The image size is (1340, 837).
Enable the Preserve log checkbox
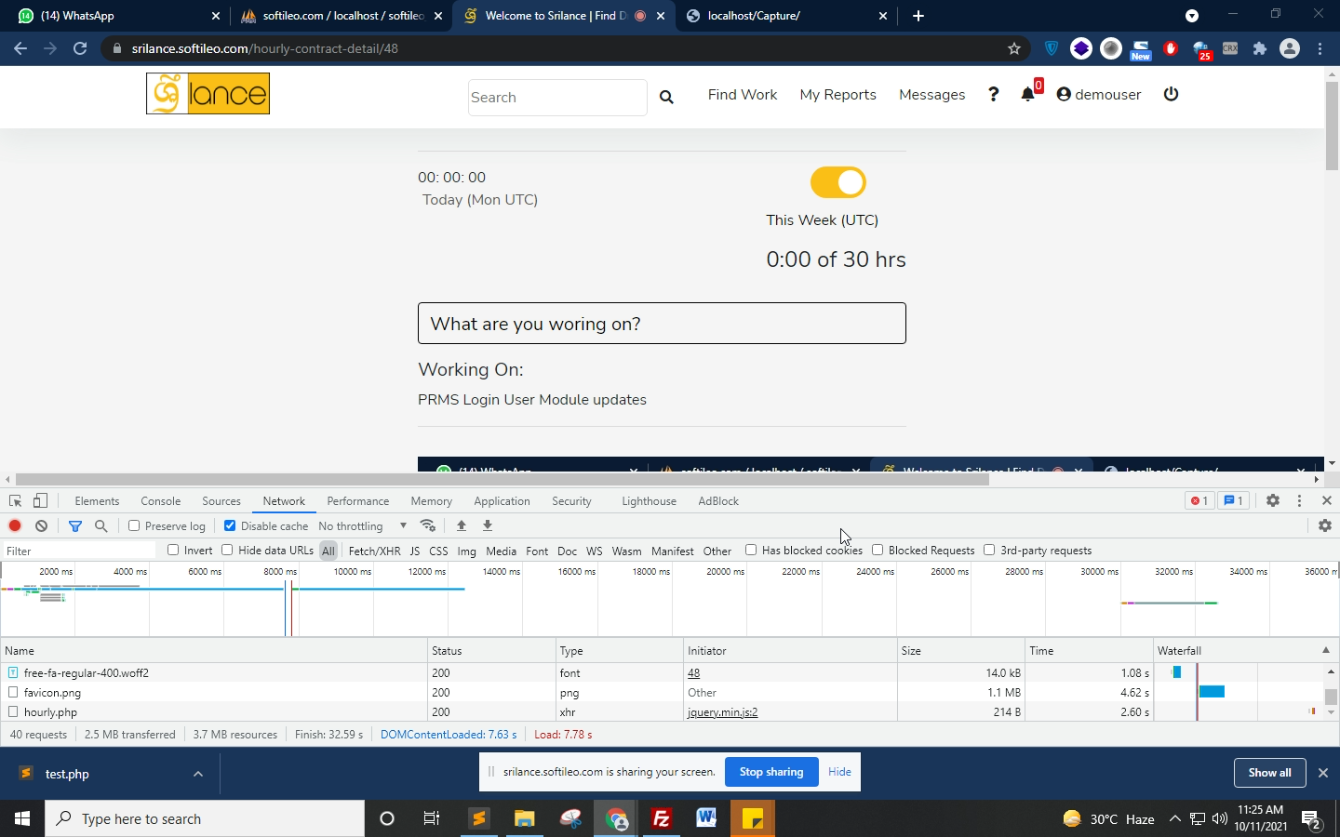click(x=134, y=526)
